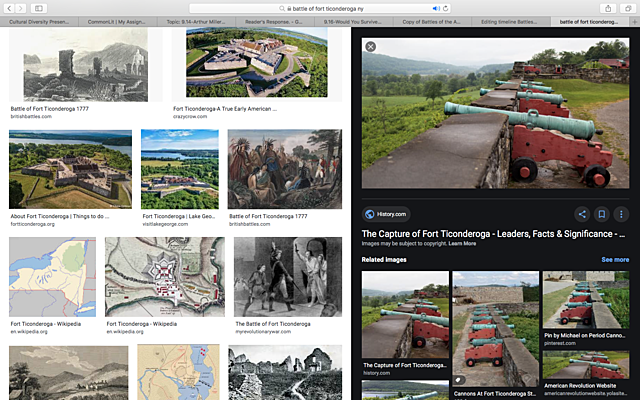The width and height of the screenshot is (640, 400).
Task: Click the address bar search field
Action: pos(320,8)
